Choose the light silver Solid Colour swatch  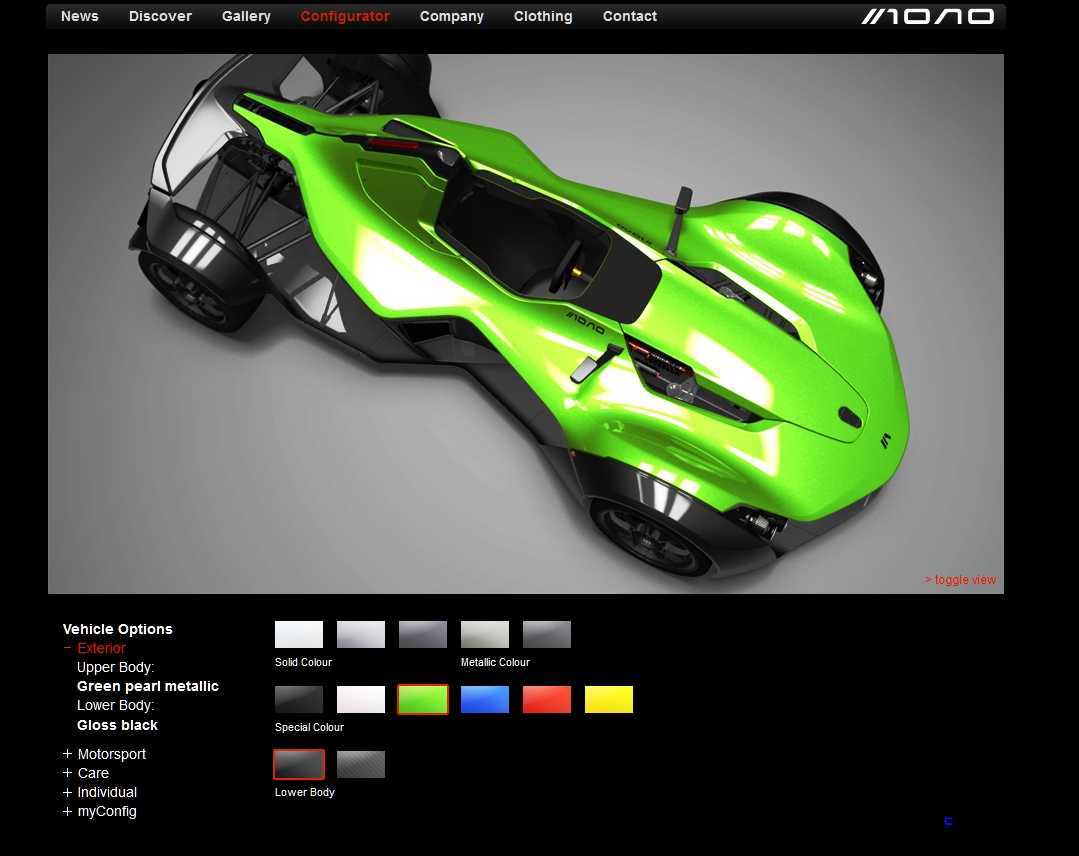[361, 634]
